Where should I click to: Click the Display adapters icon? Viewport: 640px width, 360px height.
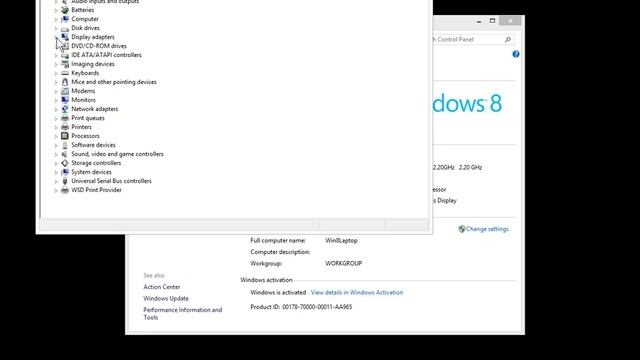pyautogui.click(x=64, y=37)
